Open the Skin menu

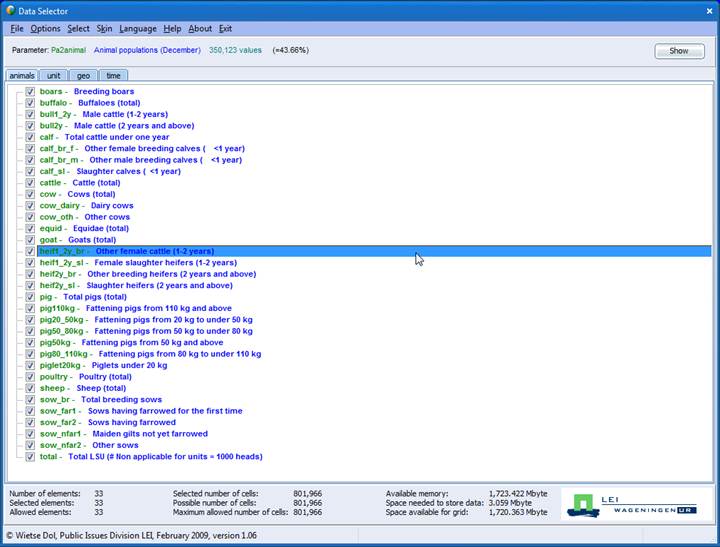[x=104, y=29]
